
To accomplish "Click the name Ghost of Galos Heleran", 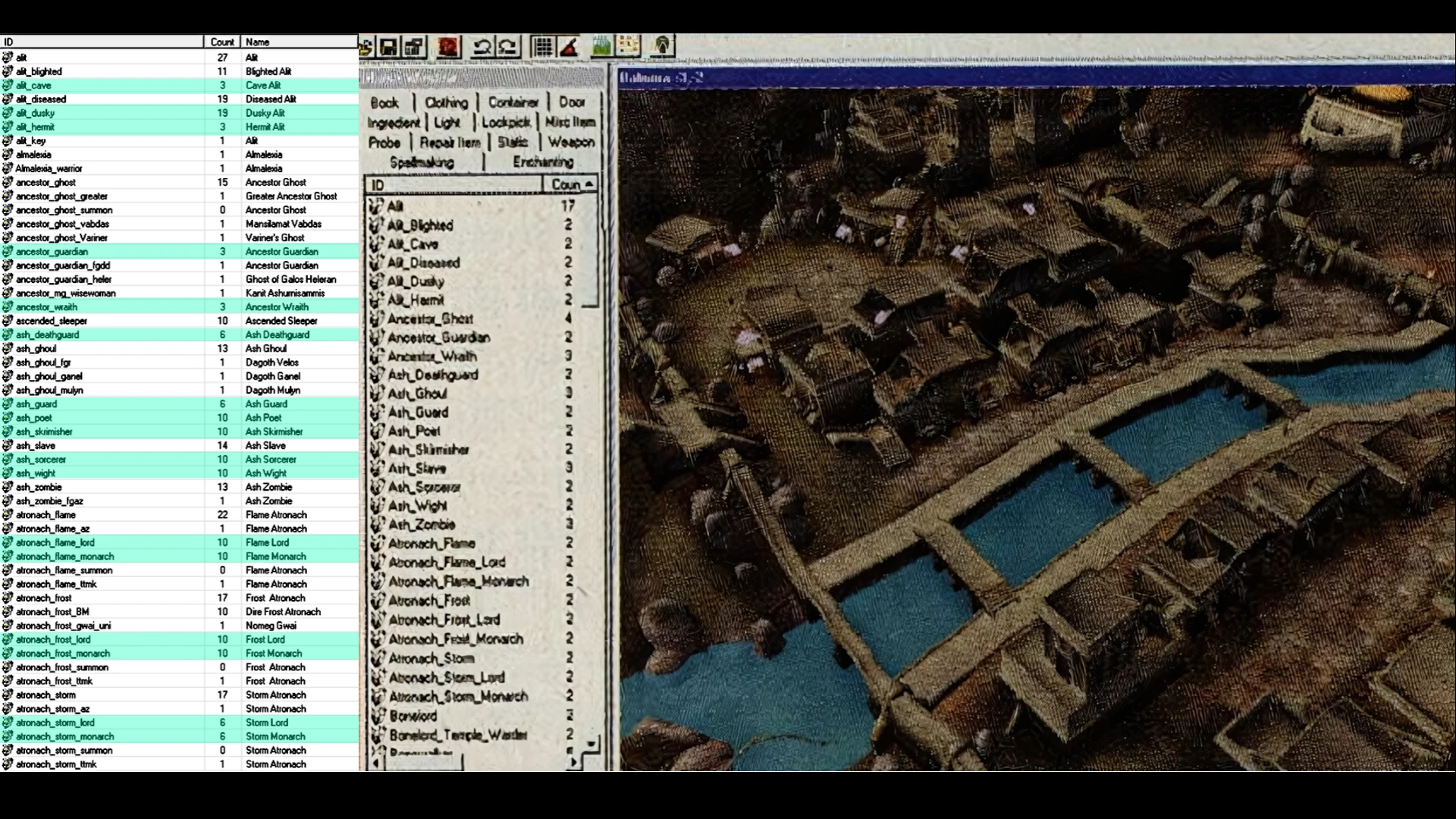I will pyautogui.click(x=290, y=280).
